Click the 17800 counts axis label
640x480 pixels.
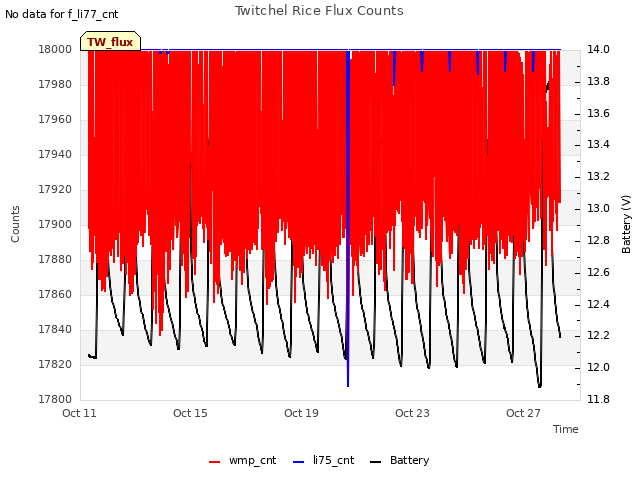coord(55,399)
